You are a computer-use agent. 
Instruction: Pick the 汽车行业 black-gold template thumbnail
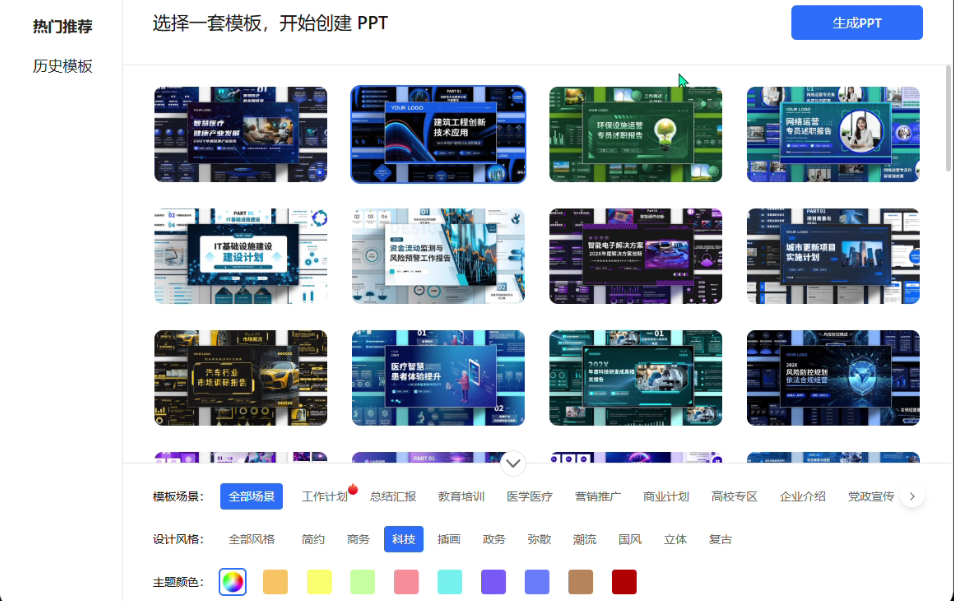241,378
